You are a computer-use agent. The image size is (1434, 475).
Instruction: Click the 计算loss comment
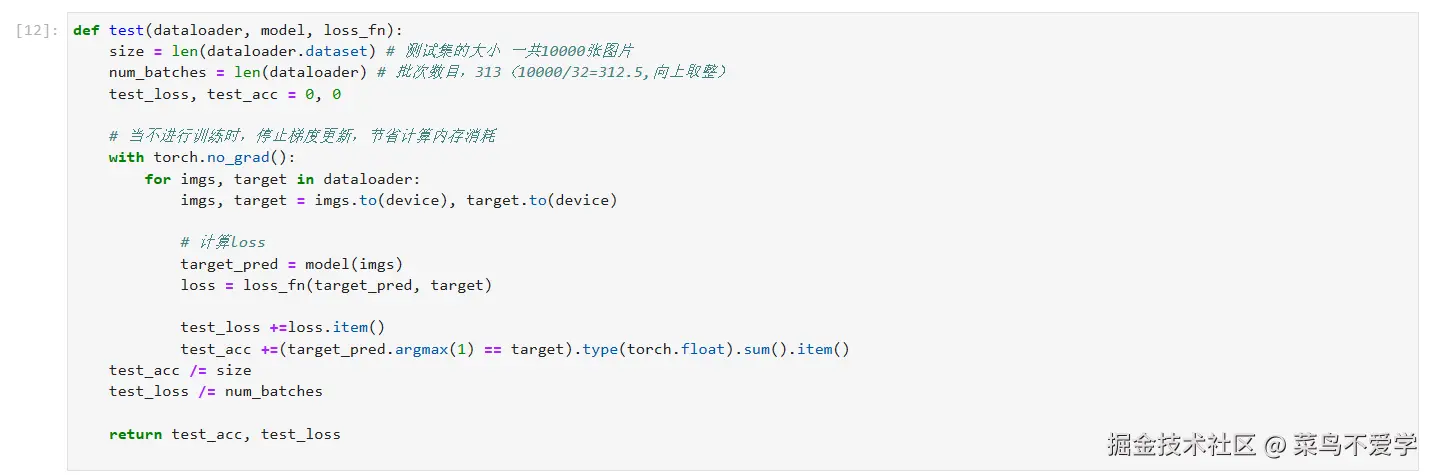click(x=223, y=242)
